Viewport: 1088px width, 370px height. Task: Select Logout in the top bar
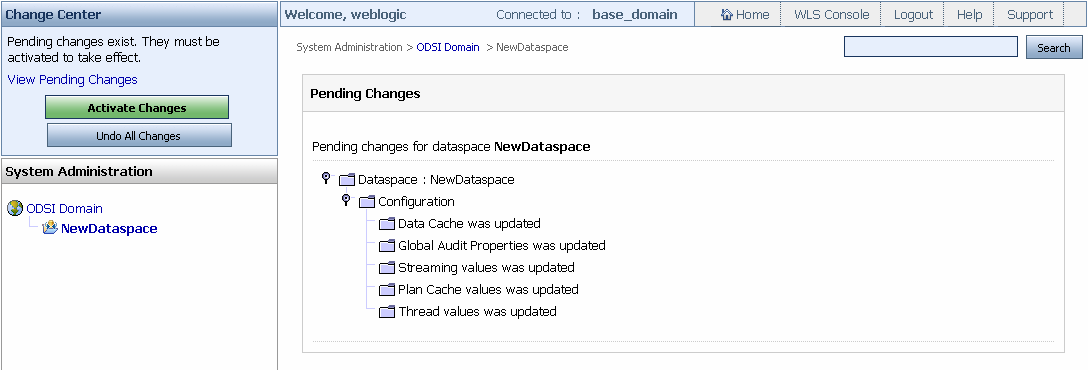913,15
